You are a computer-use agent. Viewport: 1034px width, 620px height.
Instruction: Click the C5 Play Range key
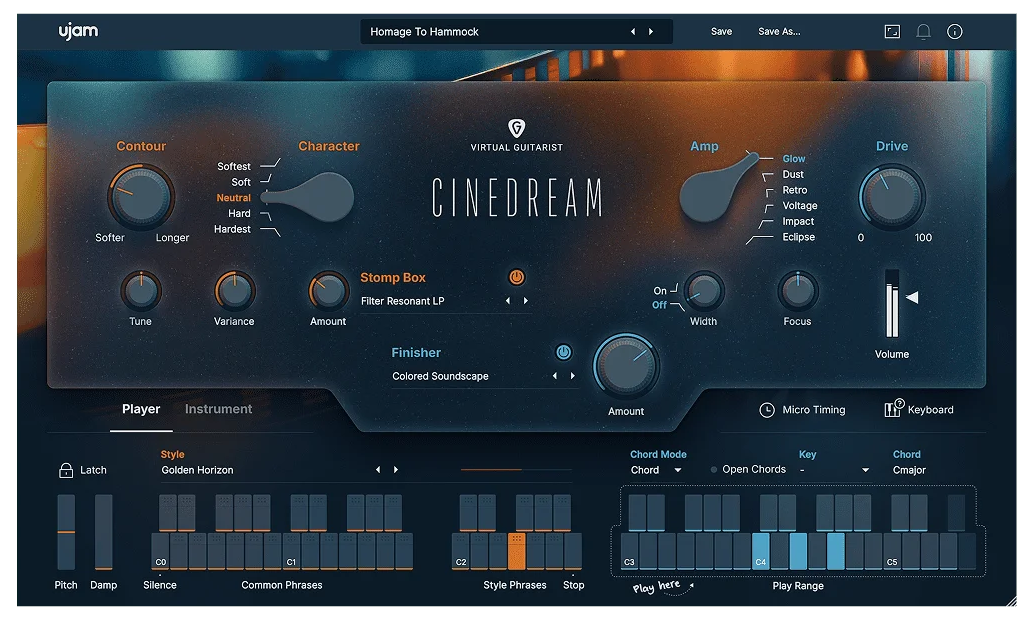pyautogui.click(x=892, y=551)
